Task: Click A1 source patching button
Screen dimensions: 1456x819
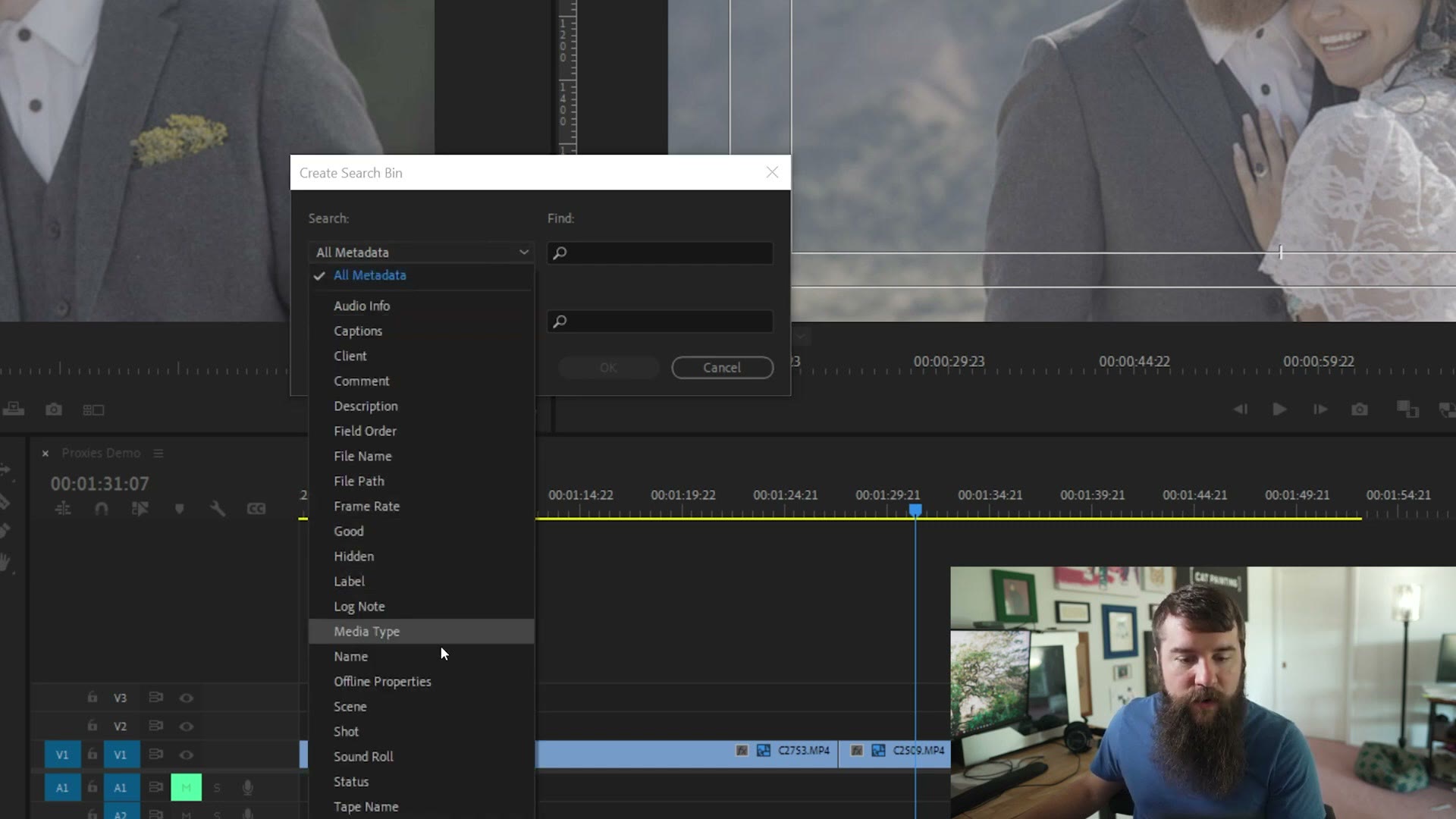Action: (62, 788)
